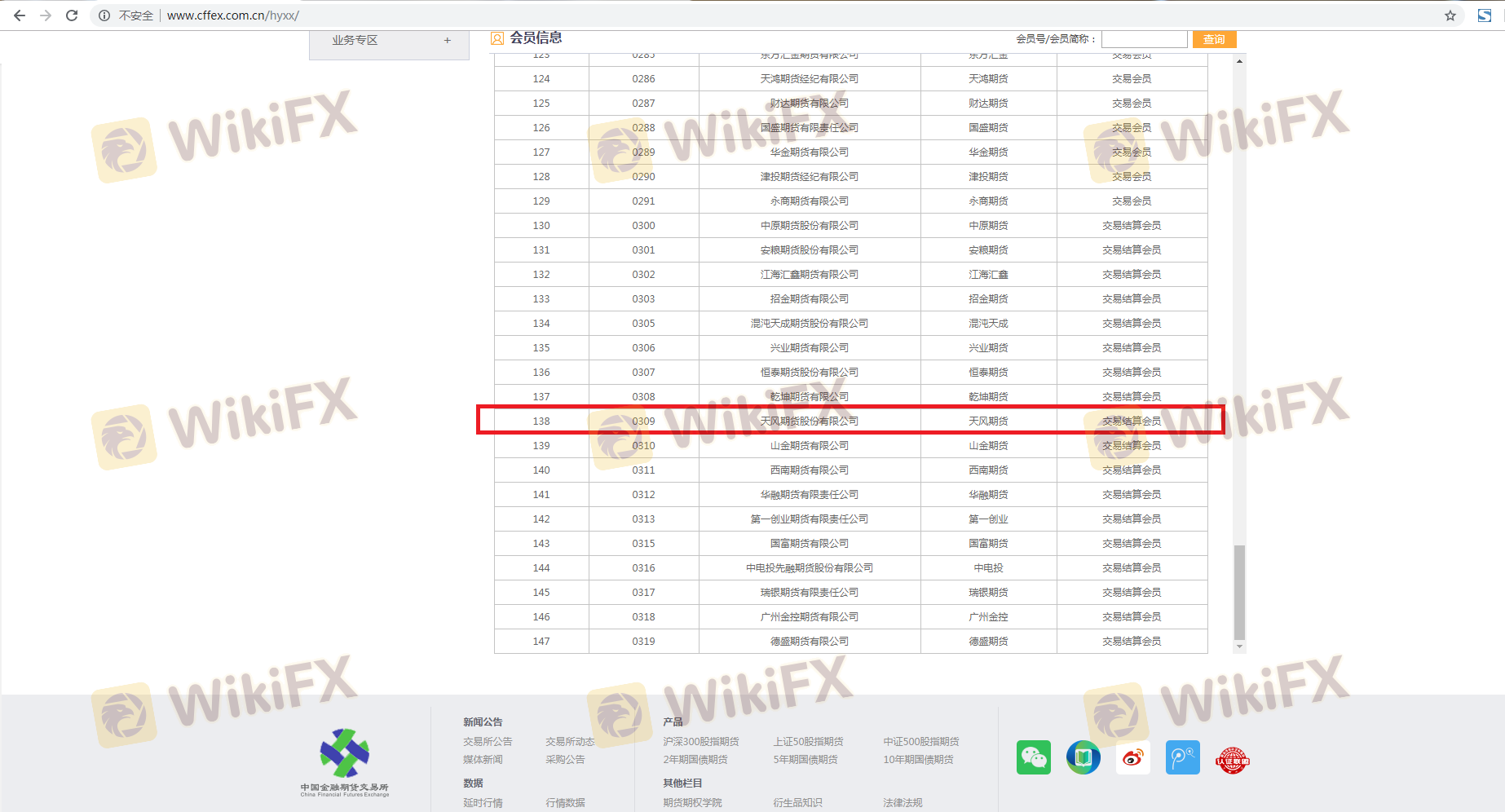Focus the 会员号/会员简称 input field
The width and height of the screenshot is (1505, 812).
(1144, 39)
